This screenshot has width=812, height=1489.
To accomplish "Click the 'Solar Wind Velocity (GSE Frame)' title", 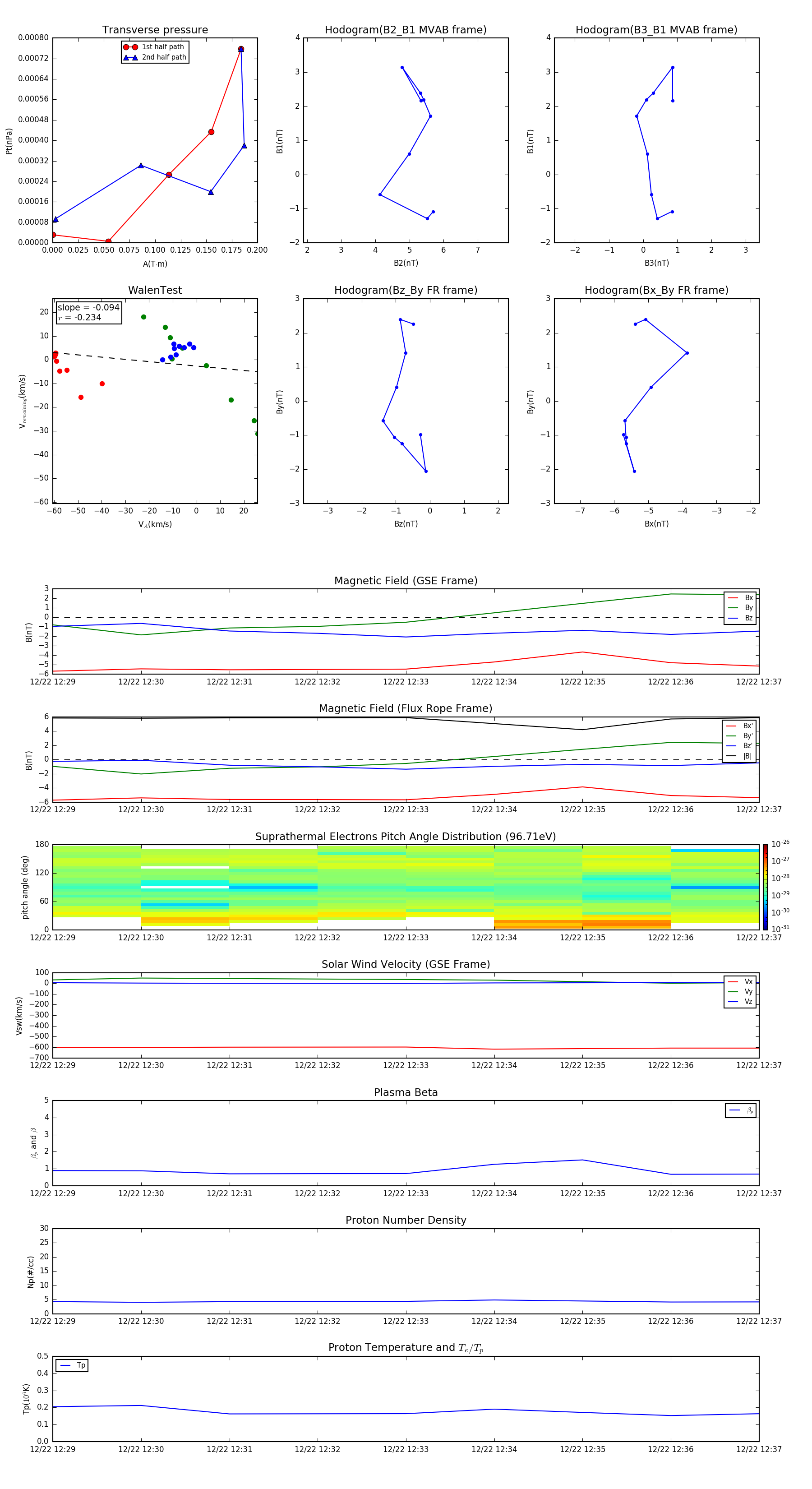I will click(x=406, y=964).
